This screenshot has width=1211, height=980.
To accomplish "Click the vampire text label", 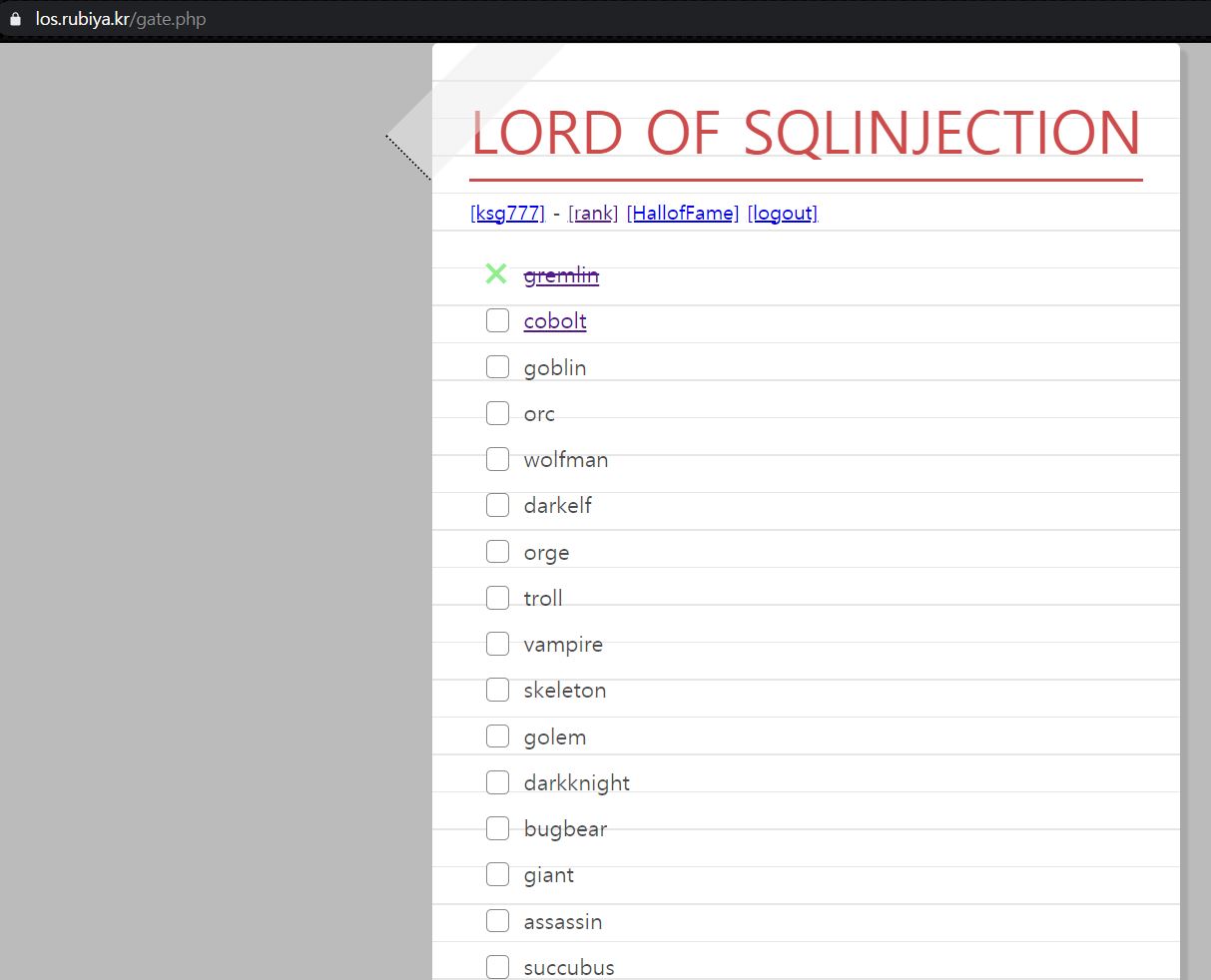I will pyautogui.click(x=563, y=646).
